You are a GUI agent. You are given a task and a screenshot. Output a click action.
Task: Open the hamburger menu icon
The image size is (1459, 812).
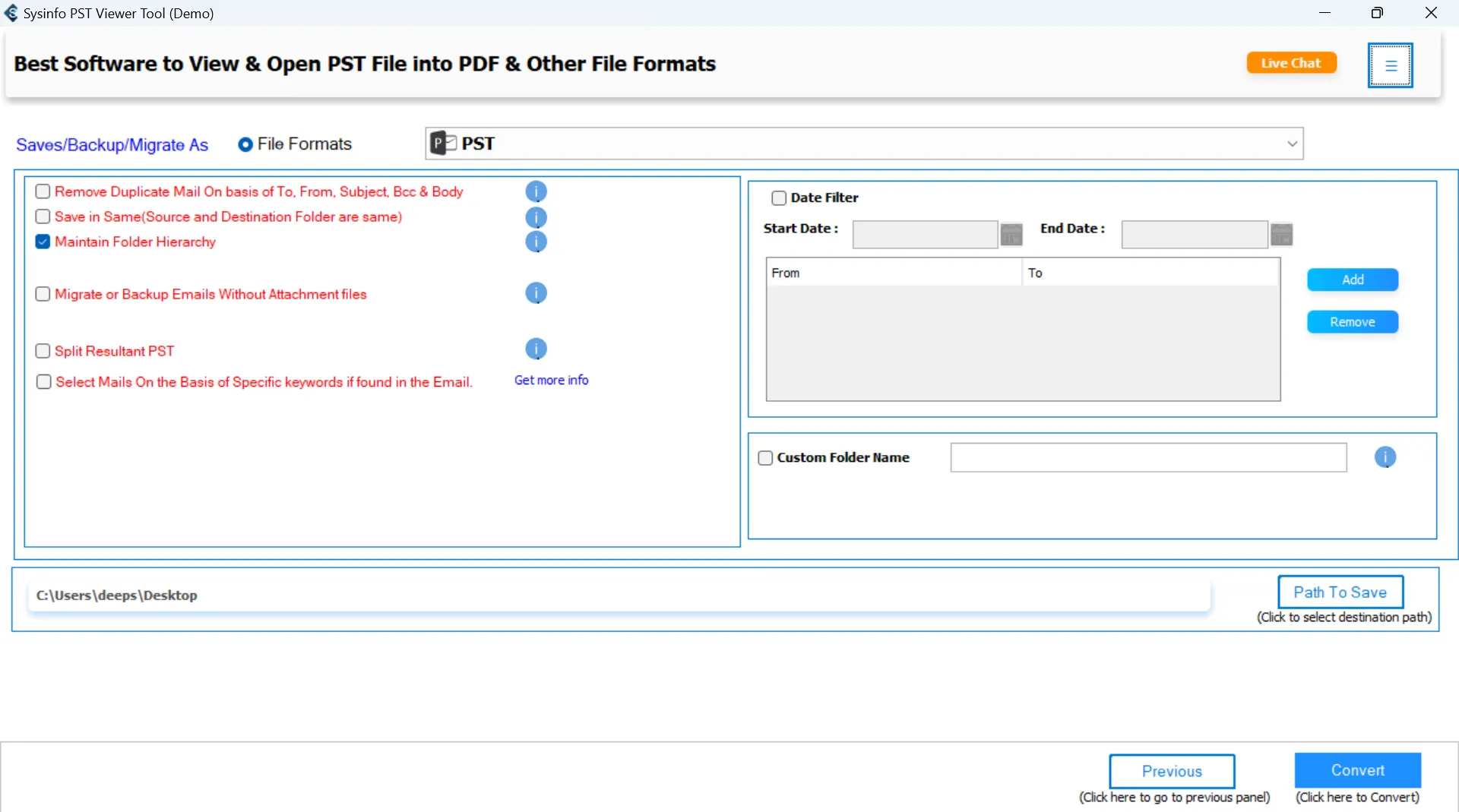pyautogui.click(x=1390, y=65)
